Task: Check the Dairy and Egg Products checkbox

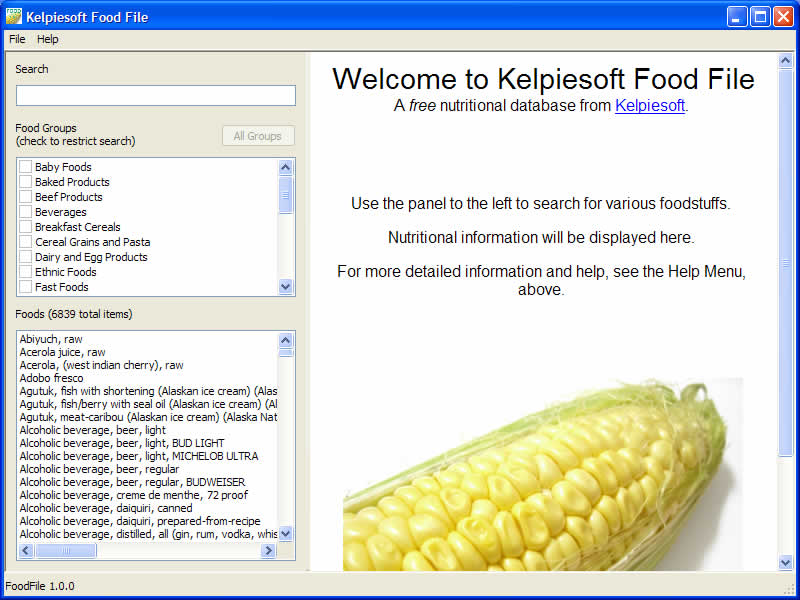Action: pos(26,257)
